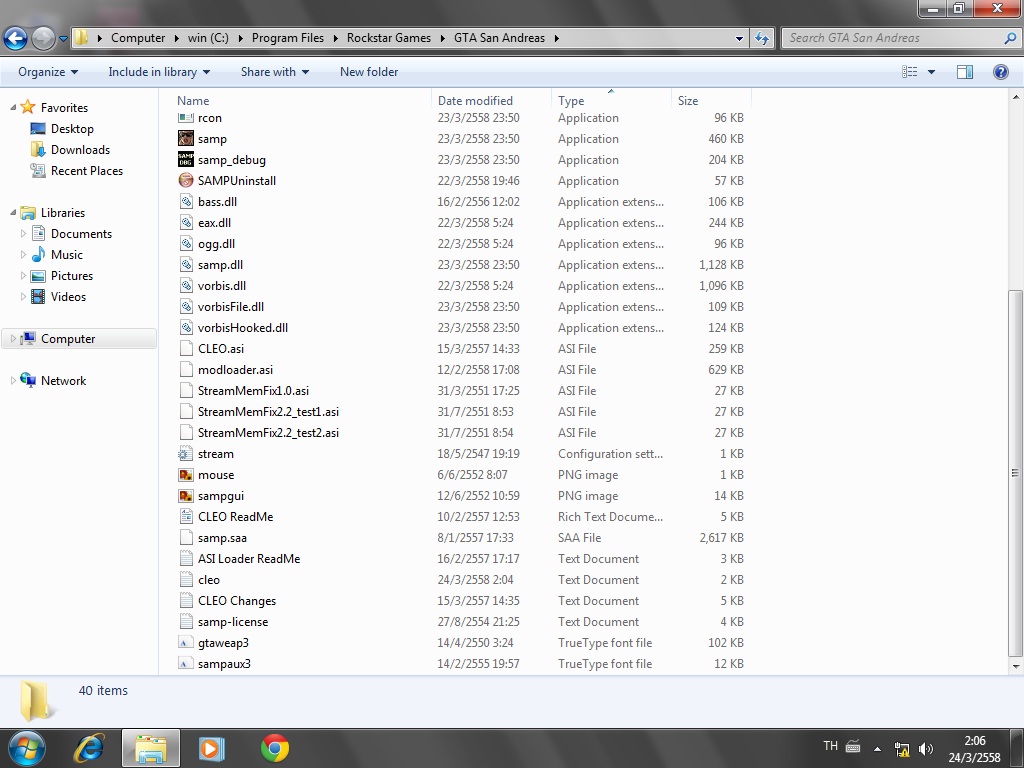The width and height of the screenshot is (1024, 768).
Task: Select the StreamMemFix2.2_test2.asi file
Action: 268,432
